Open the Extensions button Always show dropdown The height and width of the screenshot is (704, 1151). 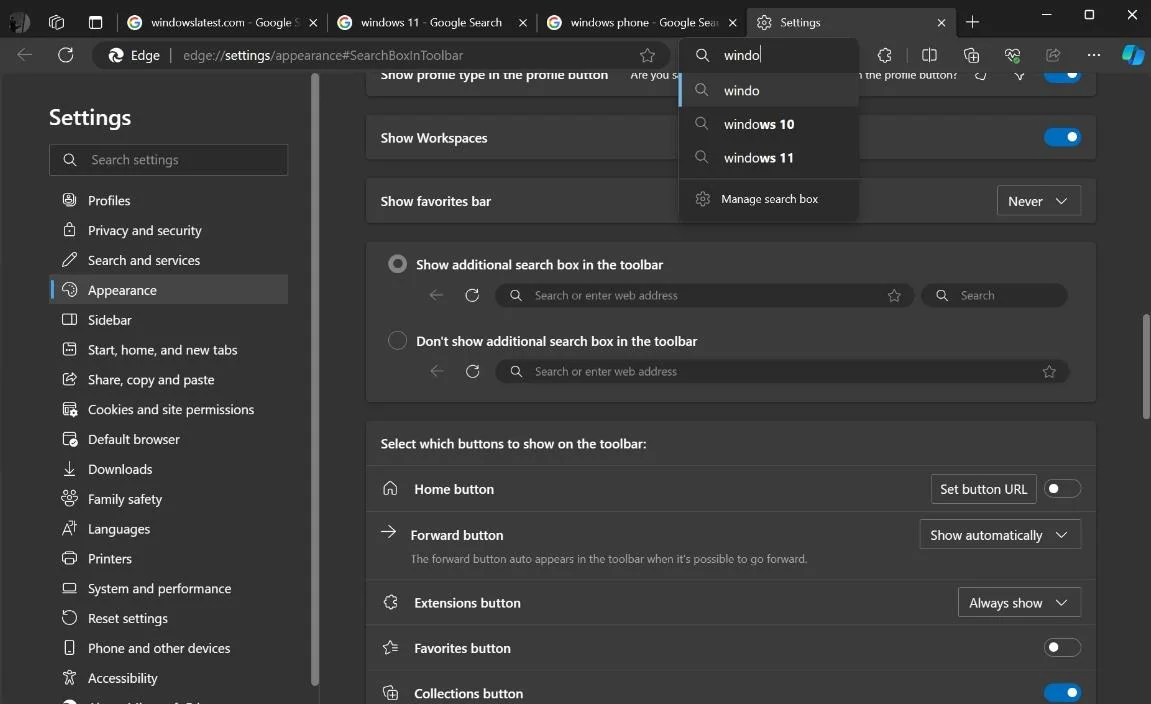pos(1018,603)
